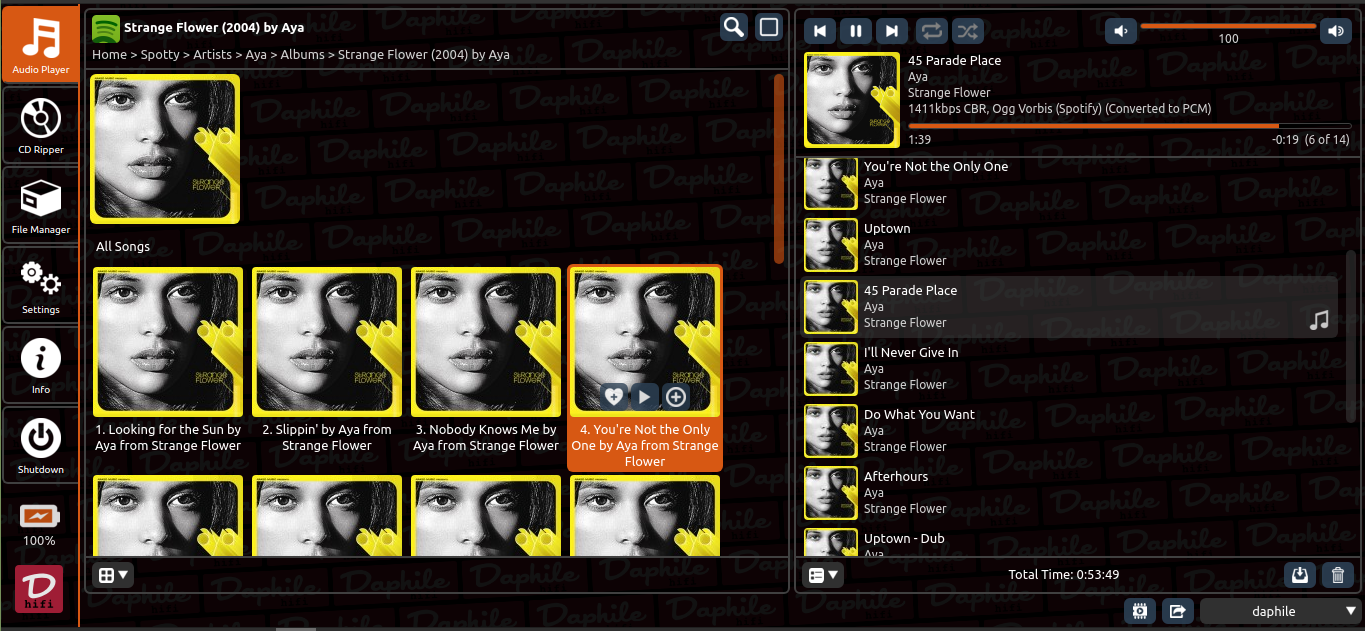
Task: Click the browser panel vertical scrollbar
Action: tap(779, 168)
